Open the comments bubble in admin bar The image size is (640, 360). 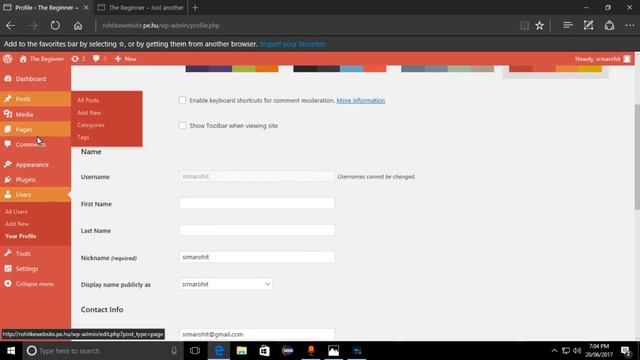(x=96, y=59)
